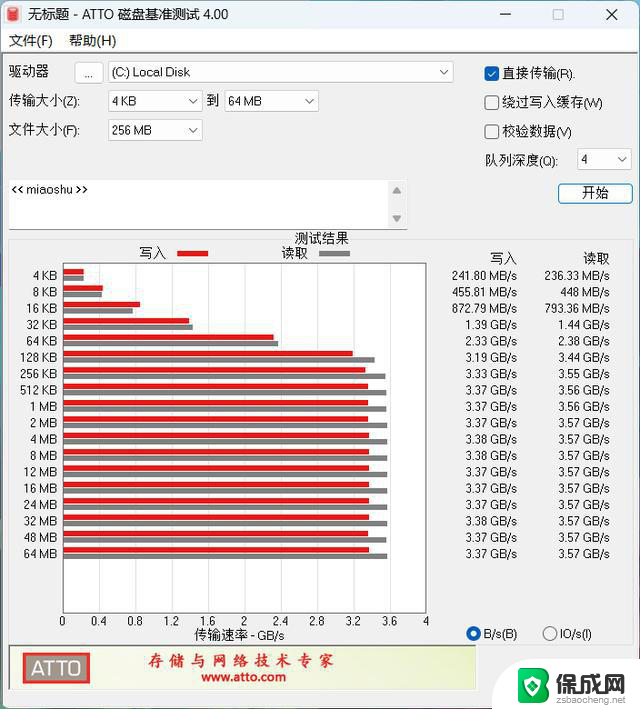Click the 3.44 GB/s read result
Screen dimensions: 640x709
[584, 357]
